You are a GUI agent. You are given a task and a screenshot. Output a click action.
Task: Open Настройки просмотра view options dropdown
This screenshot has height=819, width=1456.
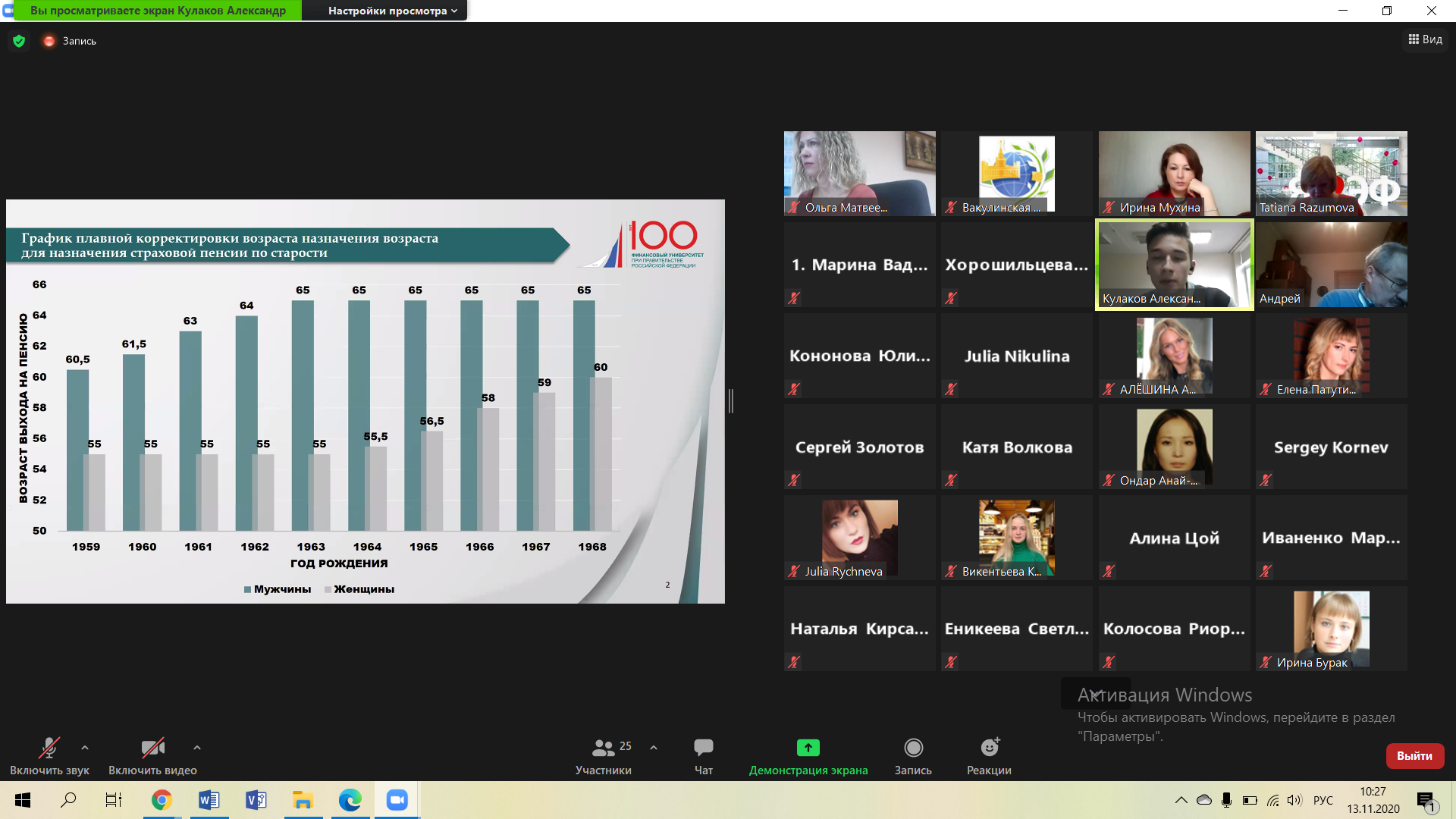click(x=392, y=11)
